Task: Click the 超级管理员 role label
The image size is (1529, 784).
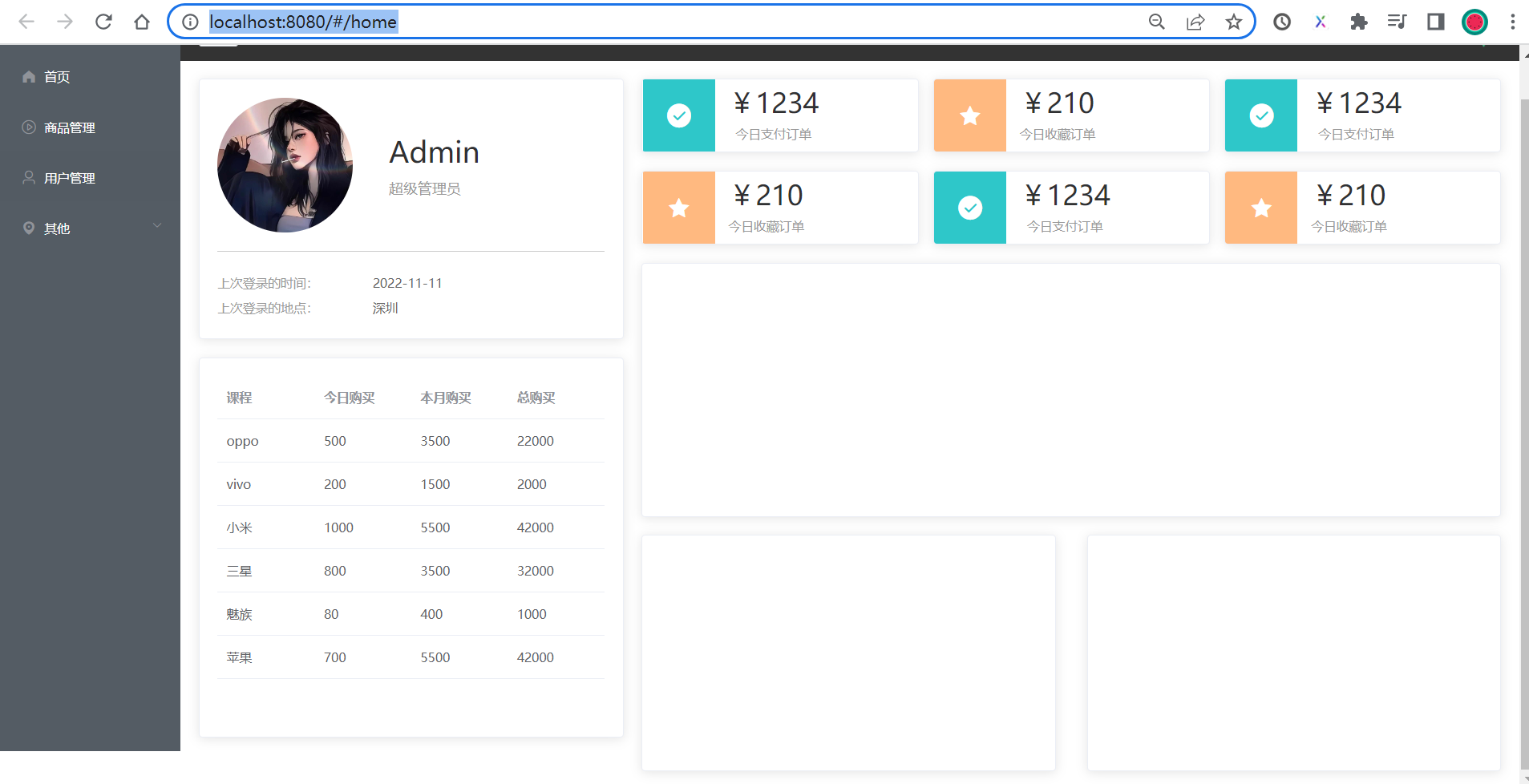Action: point(425,189)
